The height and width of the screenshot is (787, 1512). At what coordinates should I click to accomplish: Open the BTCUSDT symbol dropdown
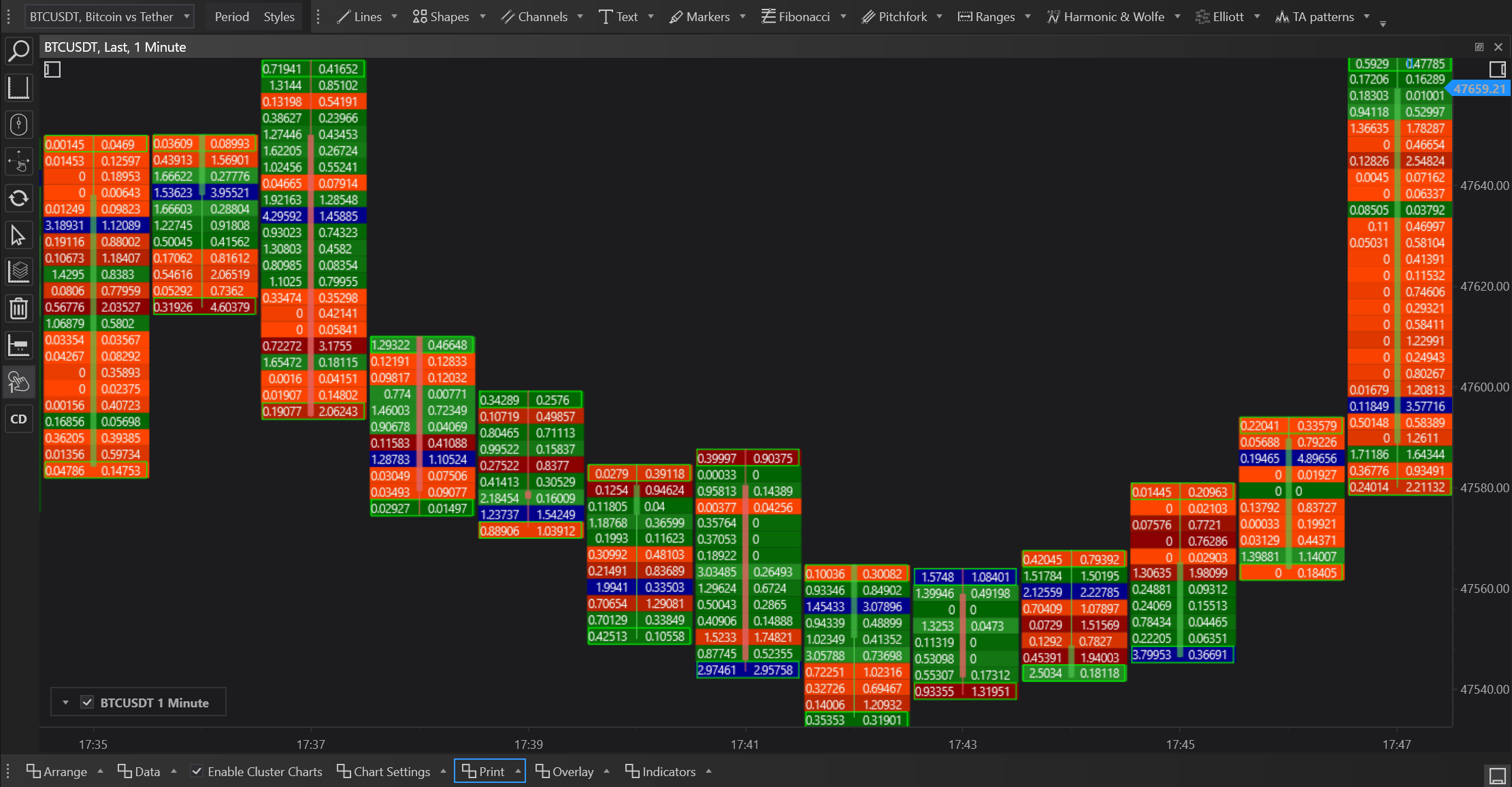(x=109, y=16)
